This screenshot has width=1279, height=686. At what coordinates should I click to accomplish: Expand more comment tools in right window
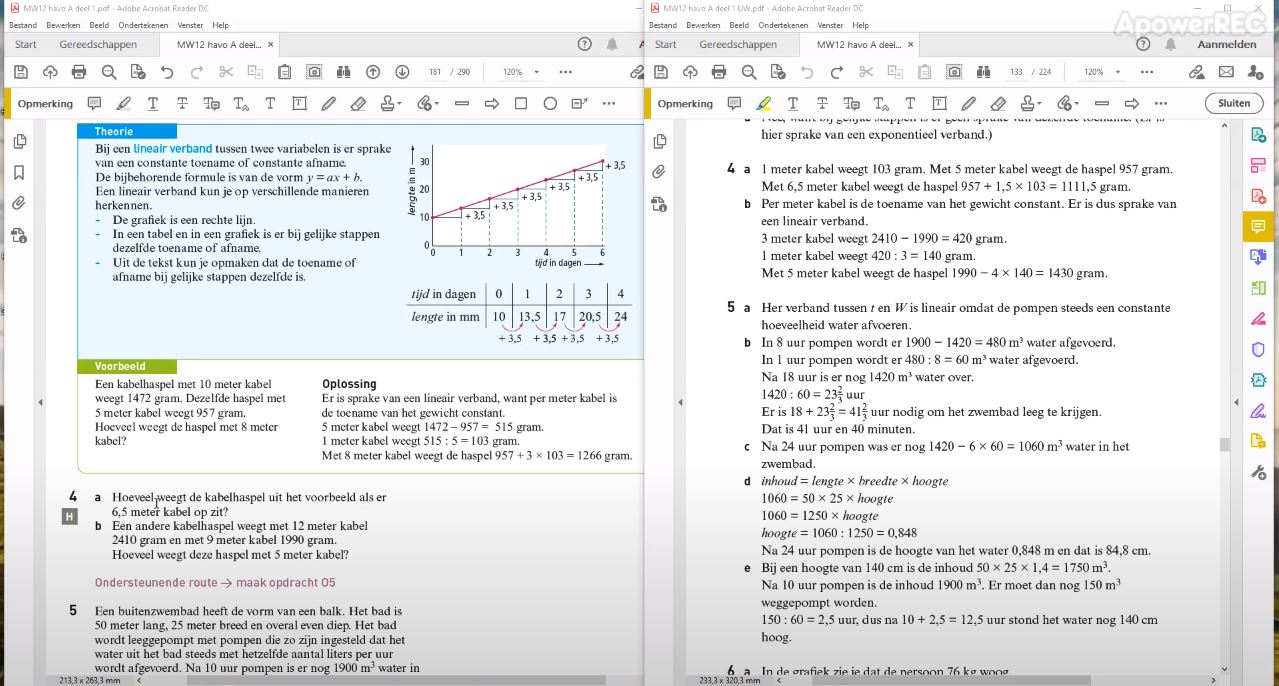pos(1161,103)
